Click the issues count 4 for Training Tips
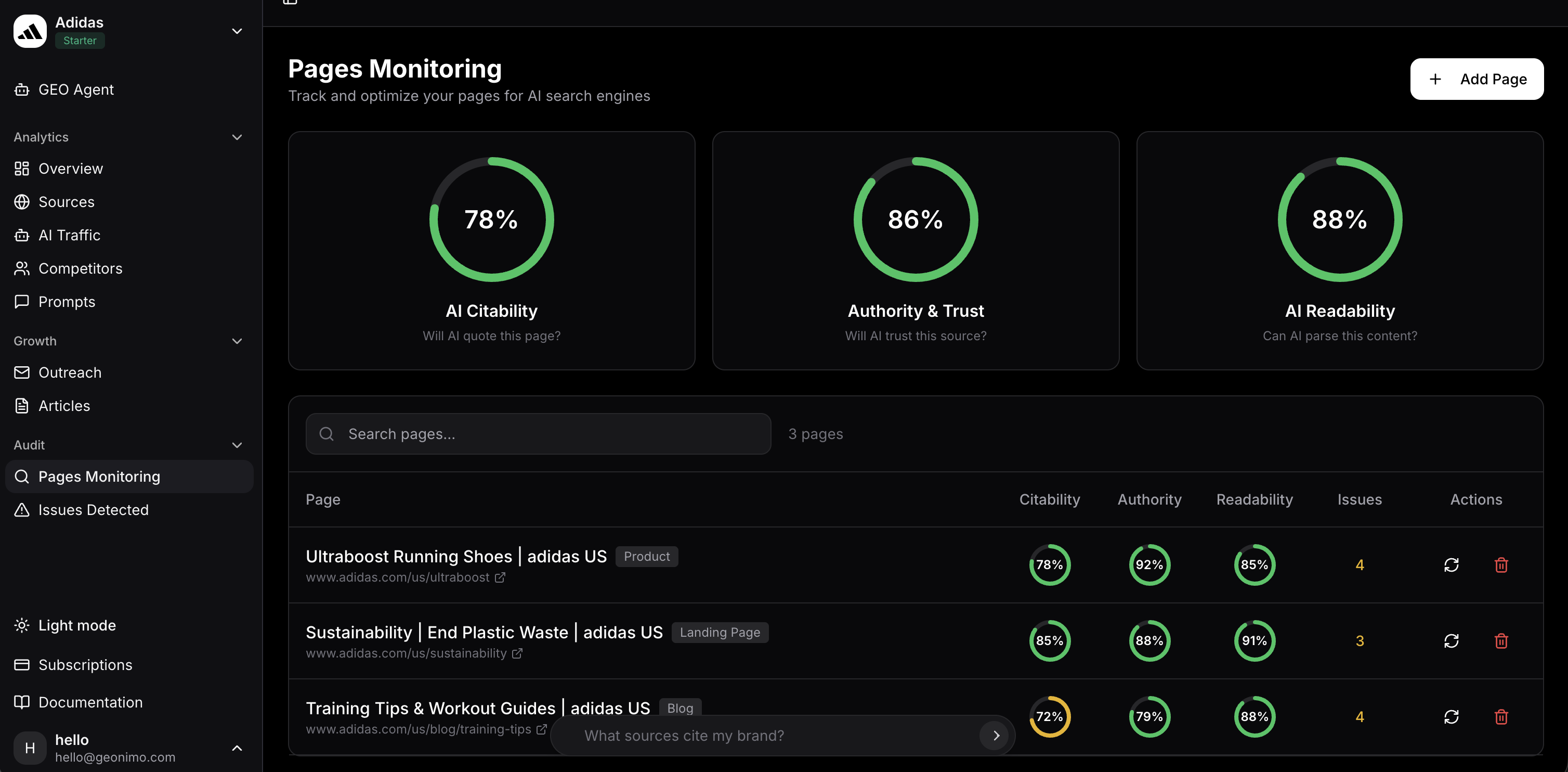Viewport: 1568px width, 772px height. pos(1359,716)
